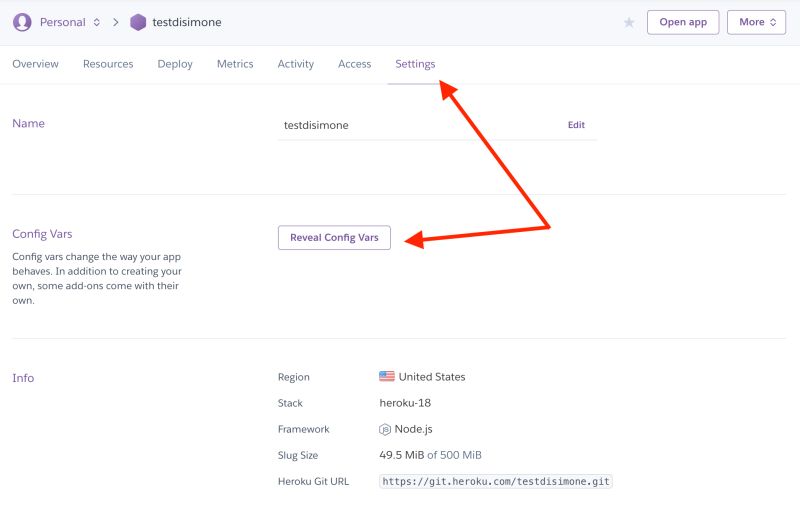Screen dimensions: 800x507
Task: Click testdisimone in the breadcrumb
Action: pos(187,22)
